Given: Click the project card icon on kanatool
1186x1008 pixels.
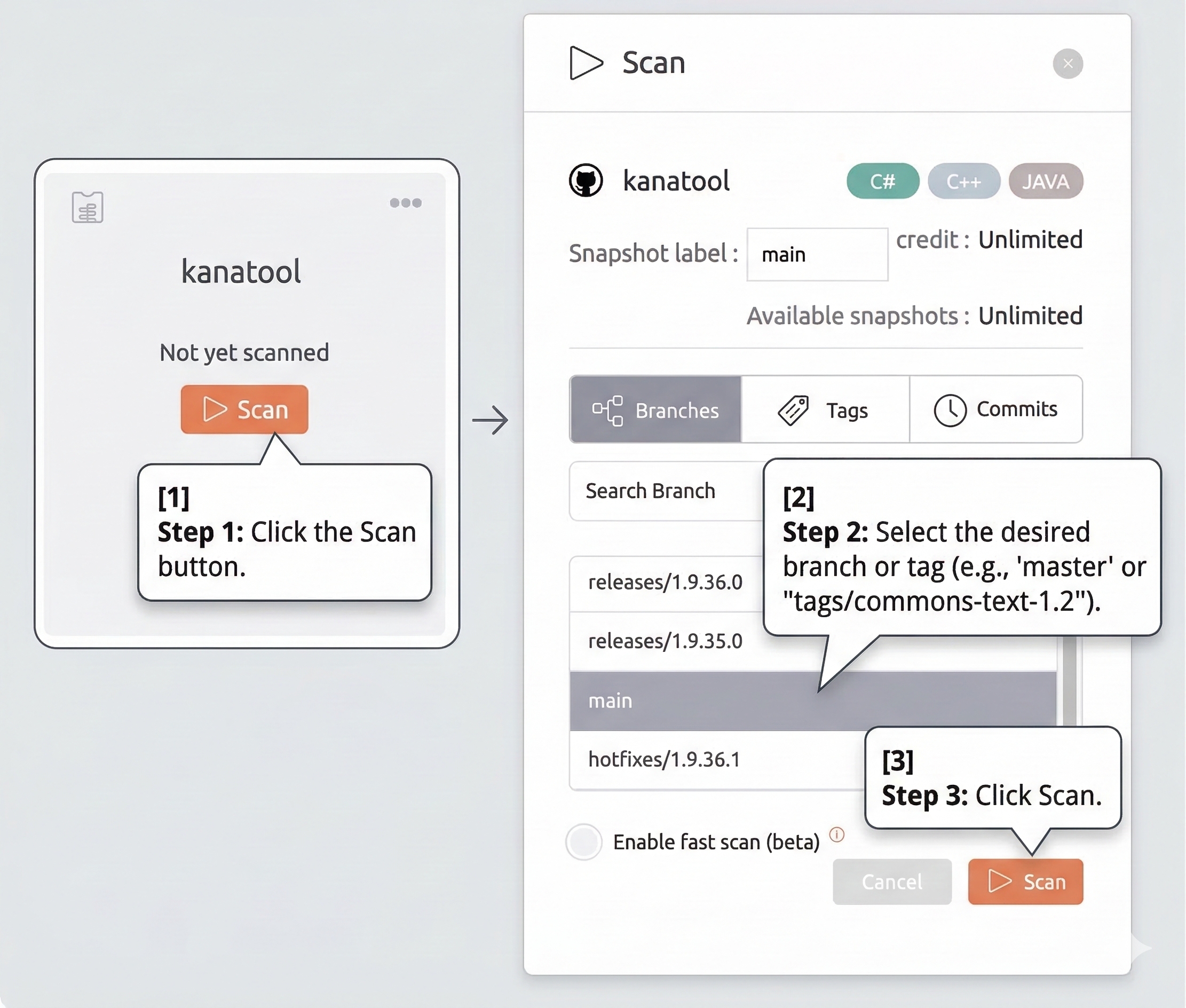Looking at the screenshot, I should tap(88, 207).
